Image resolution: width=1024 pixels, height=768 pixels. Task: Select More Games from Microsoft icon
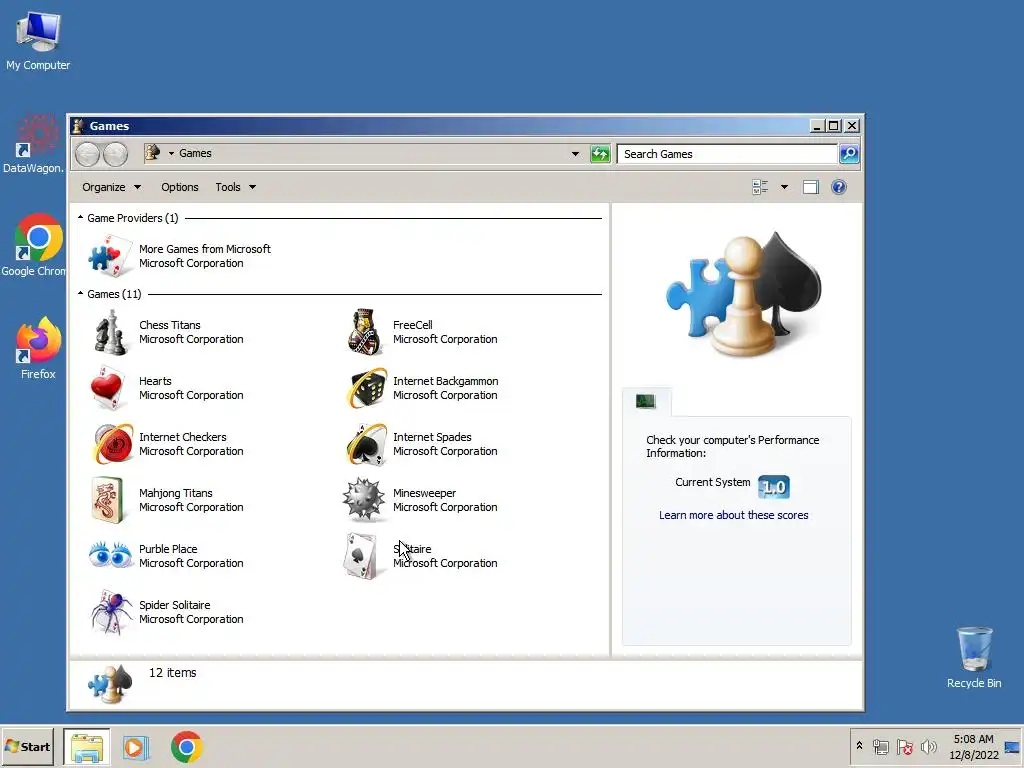pyautogui.click(x=110, y=256)
